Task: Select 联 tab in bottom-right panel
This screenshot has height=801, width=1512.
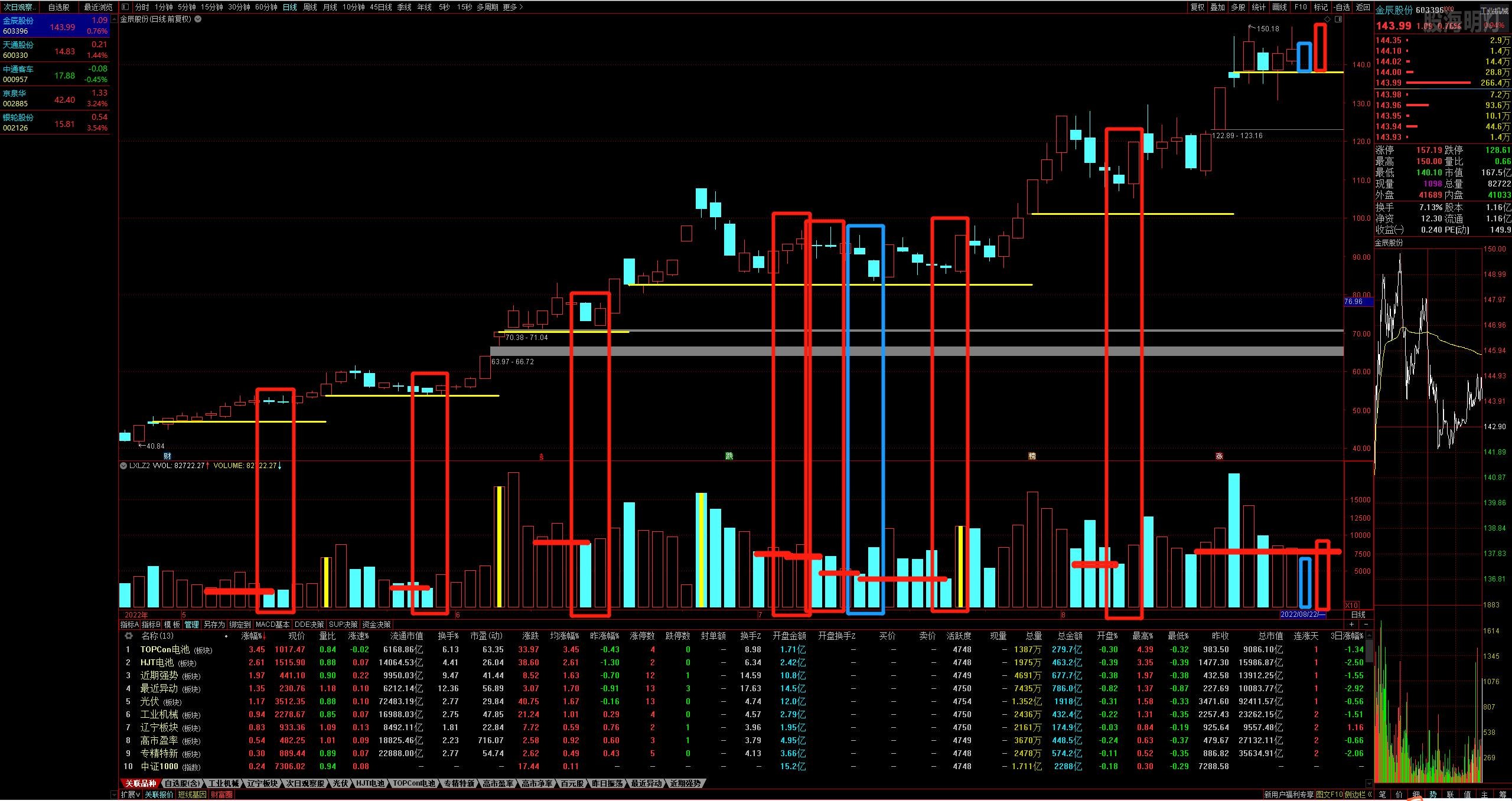Action: 1451,795
